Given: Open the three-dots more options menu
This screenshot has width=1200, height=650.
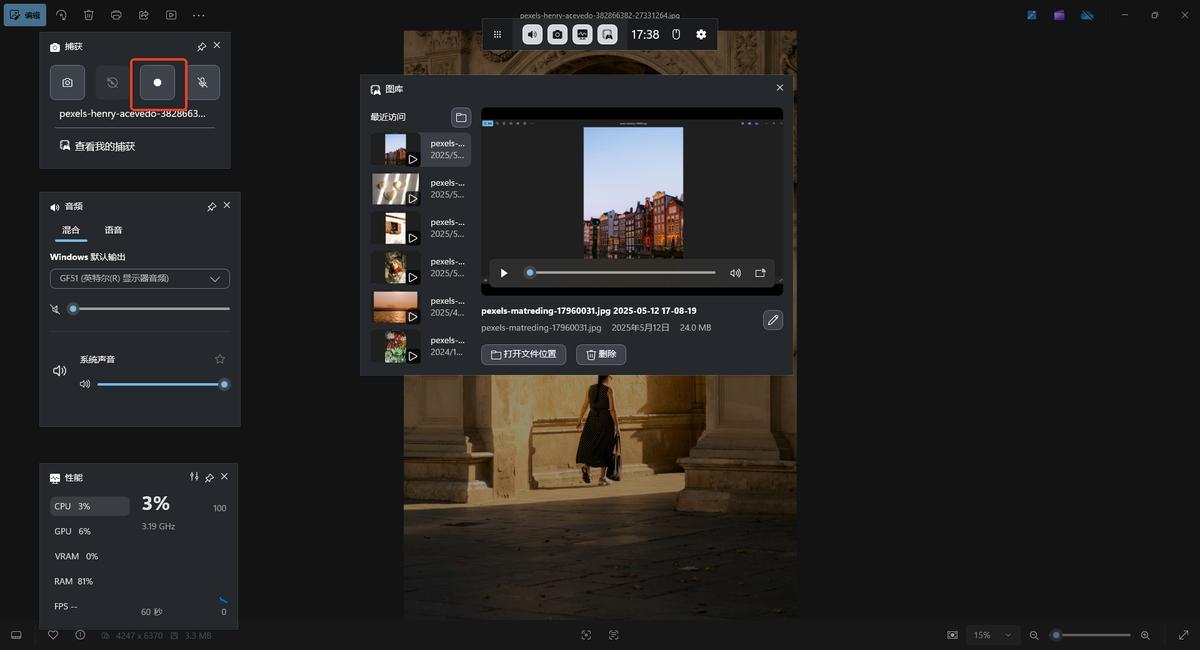Looking at the screenshot, I should 198,15.
